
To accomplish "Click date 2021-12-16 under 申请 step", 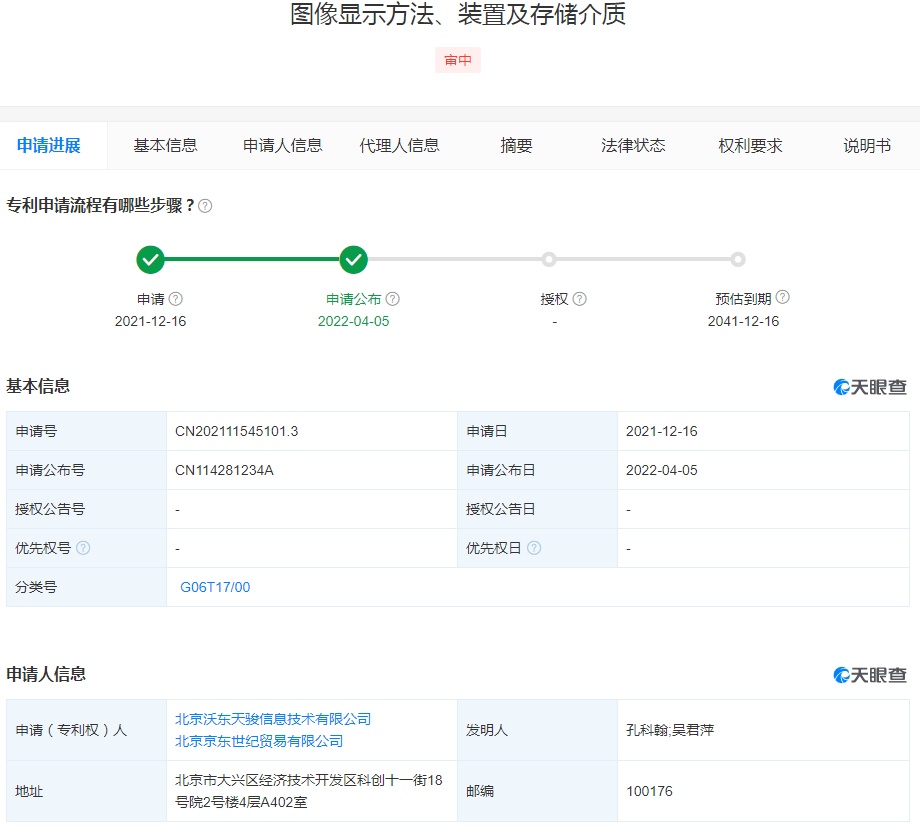I will point(150,321).
